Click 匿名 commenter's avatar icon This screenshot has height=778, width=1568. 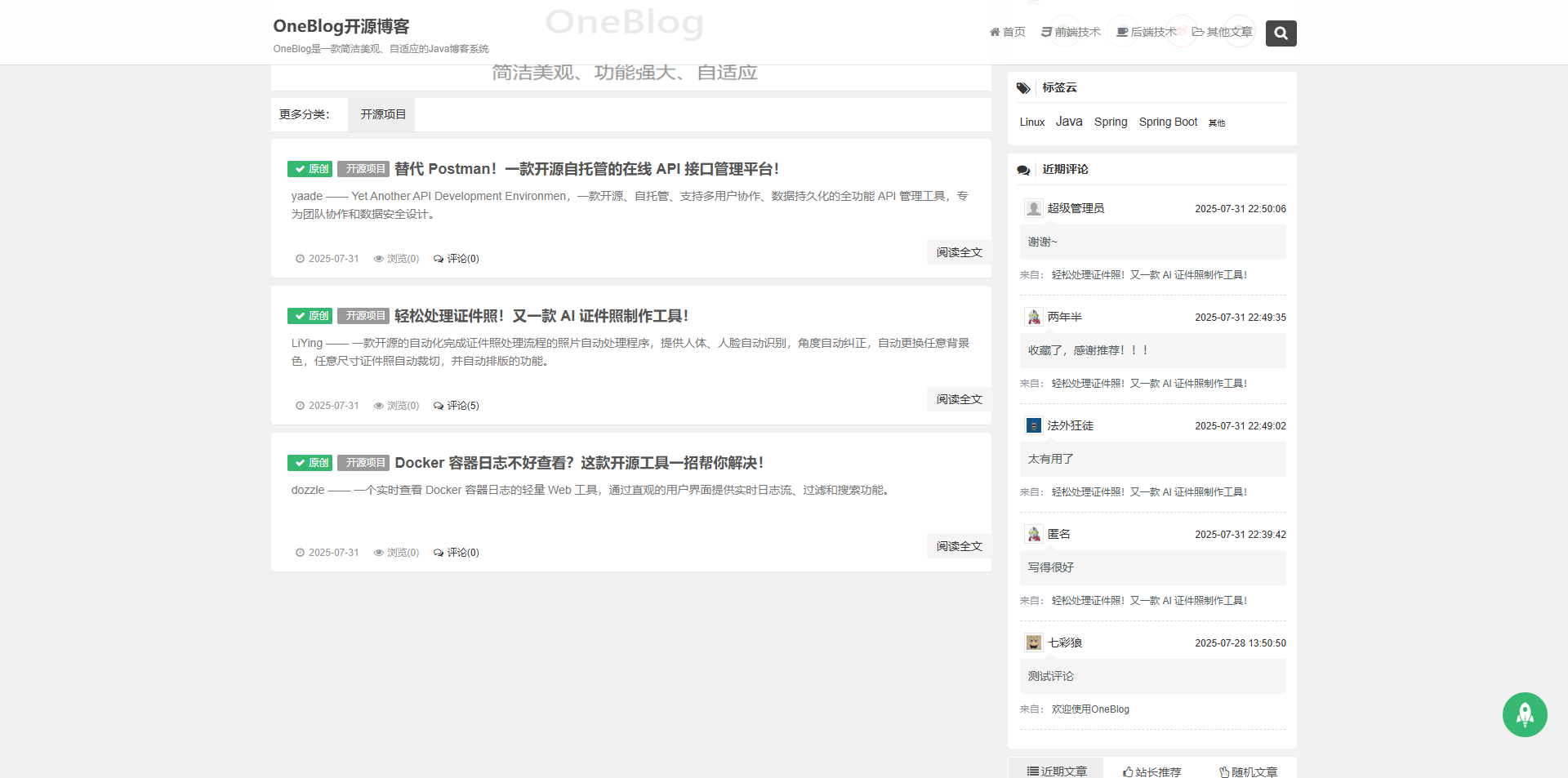(x=1033, y=534)
